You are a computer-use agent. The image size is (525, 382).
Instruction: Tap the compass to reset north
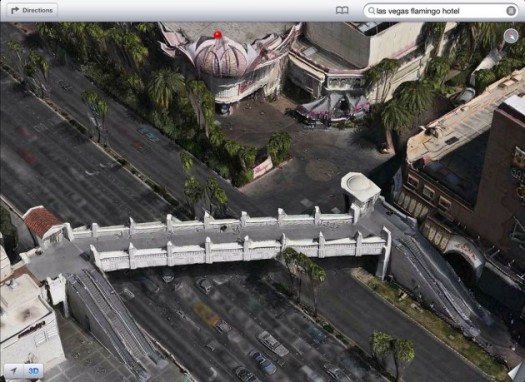coord(511,36)
